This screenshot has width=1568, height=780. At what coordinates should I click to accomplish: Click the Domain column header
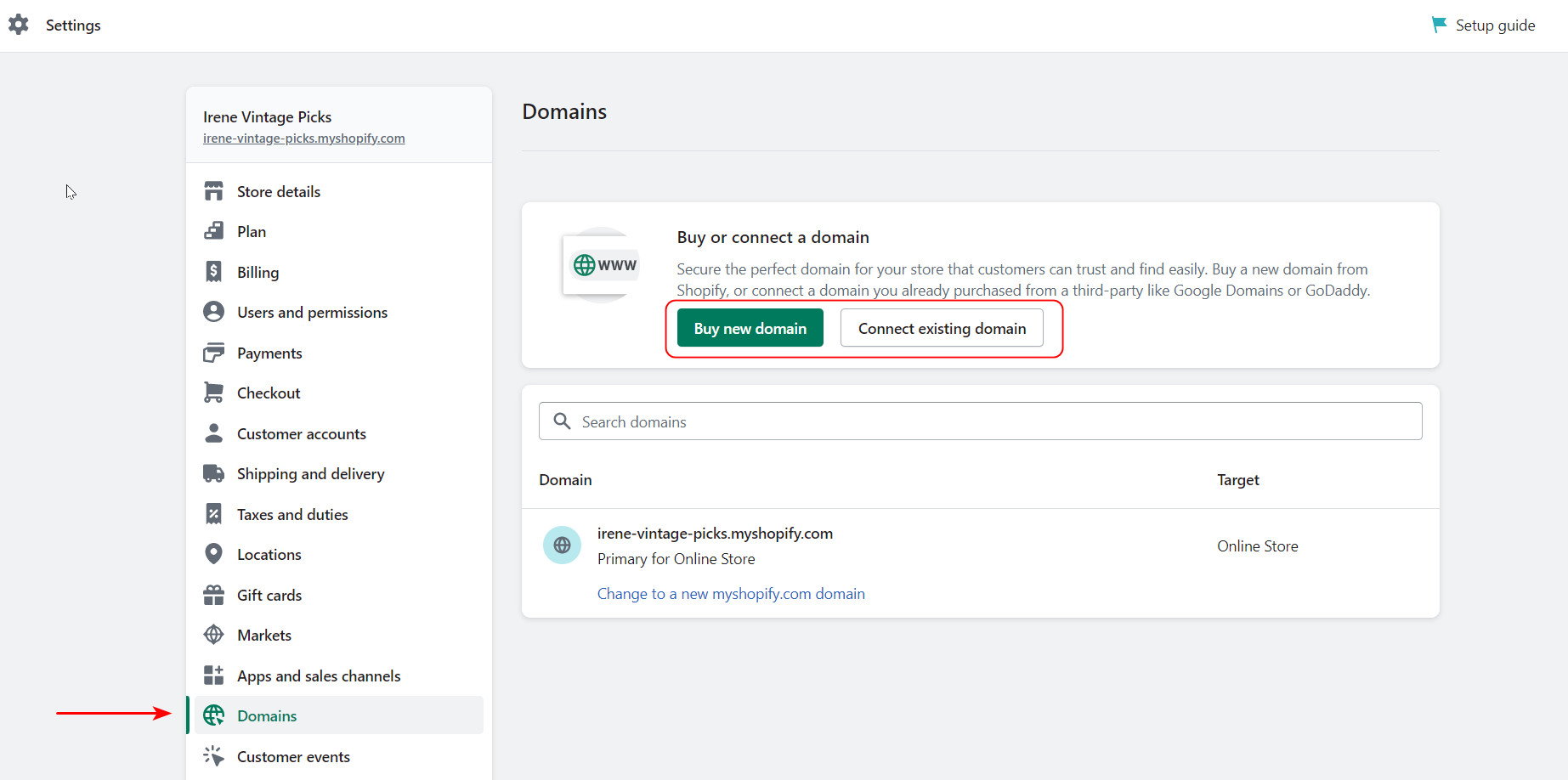click(x=565, y=479)
